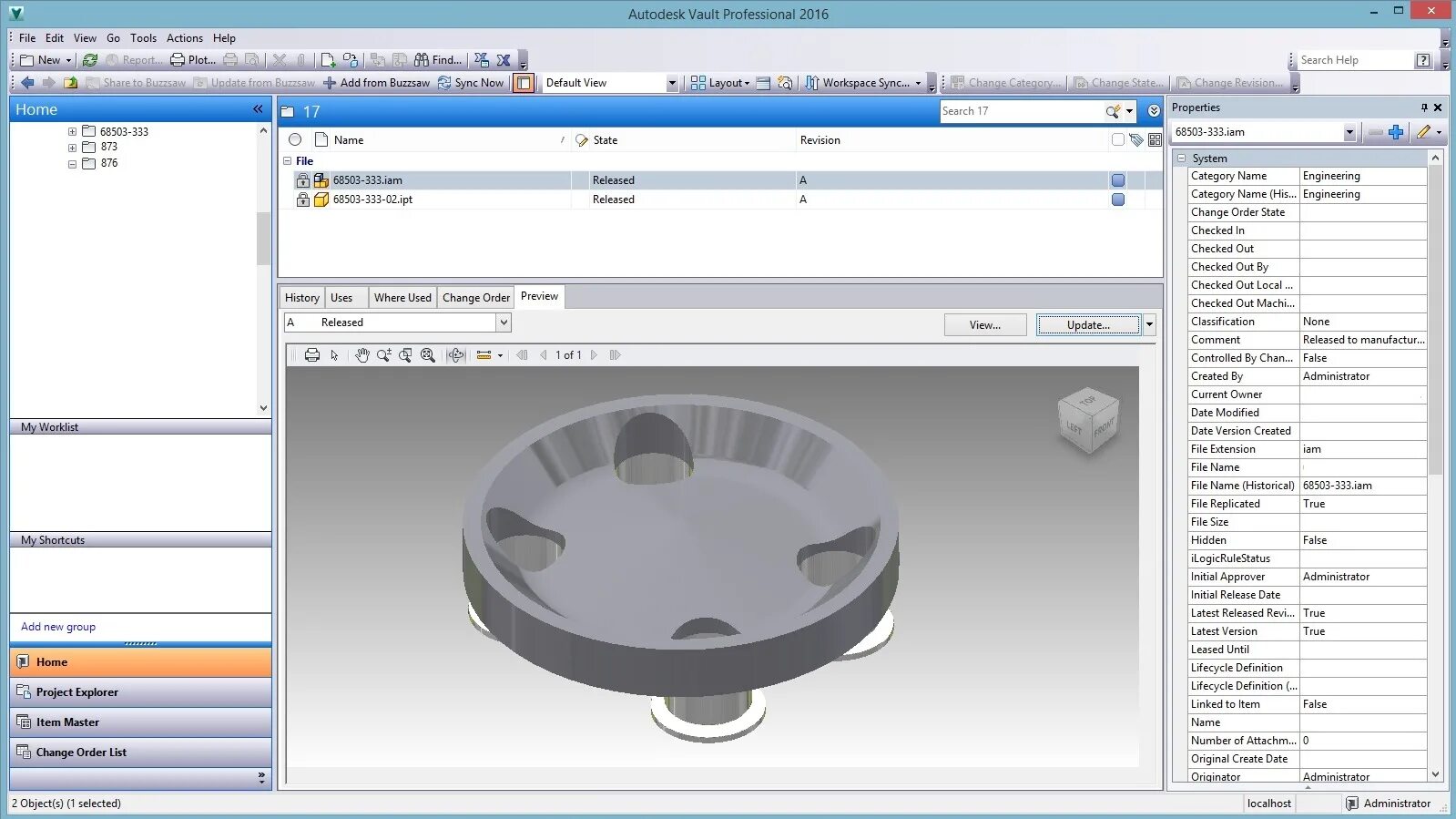Switch to the Where Used tab

point(402,298)
